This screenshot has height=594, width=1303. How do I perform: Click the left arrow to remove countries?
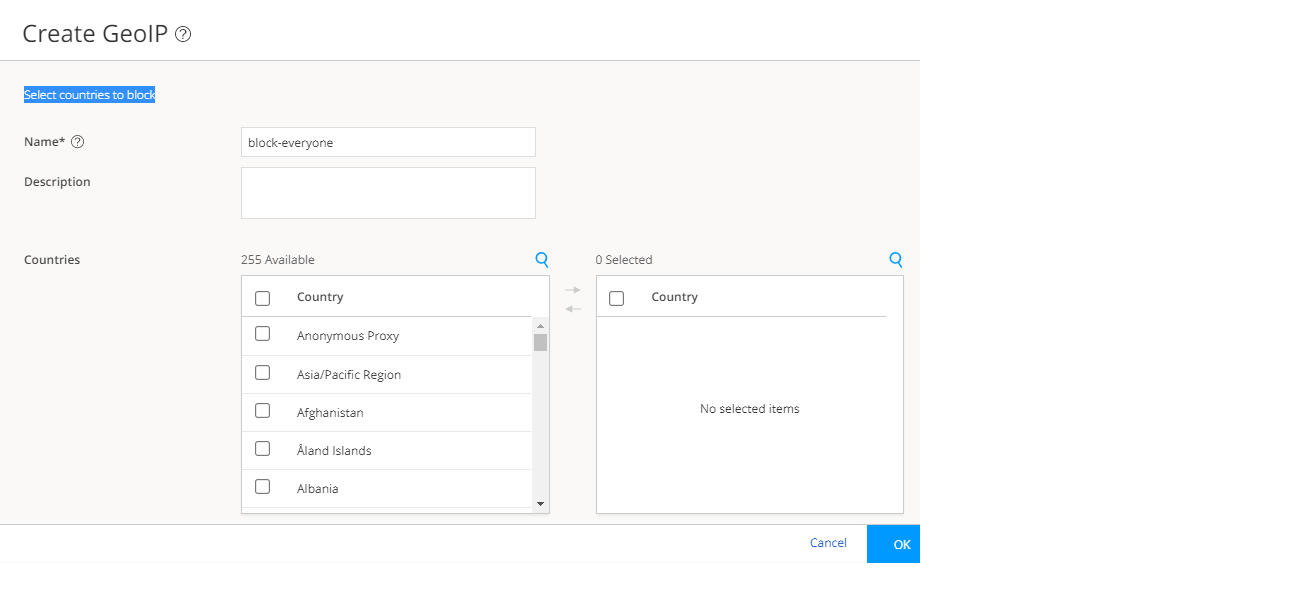pyautogui.click(x=572, y=309)
